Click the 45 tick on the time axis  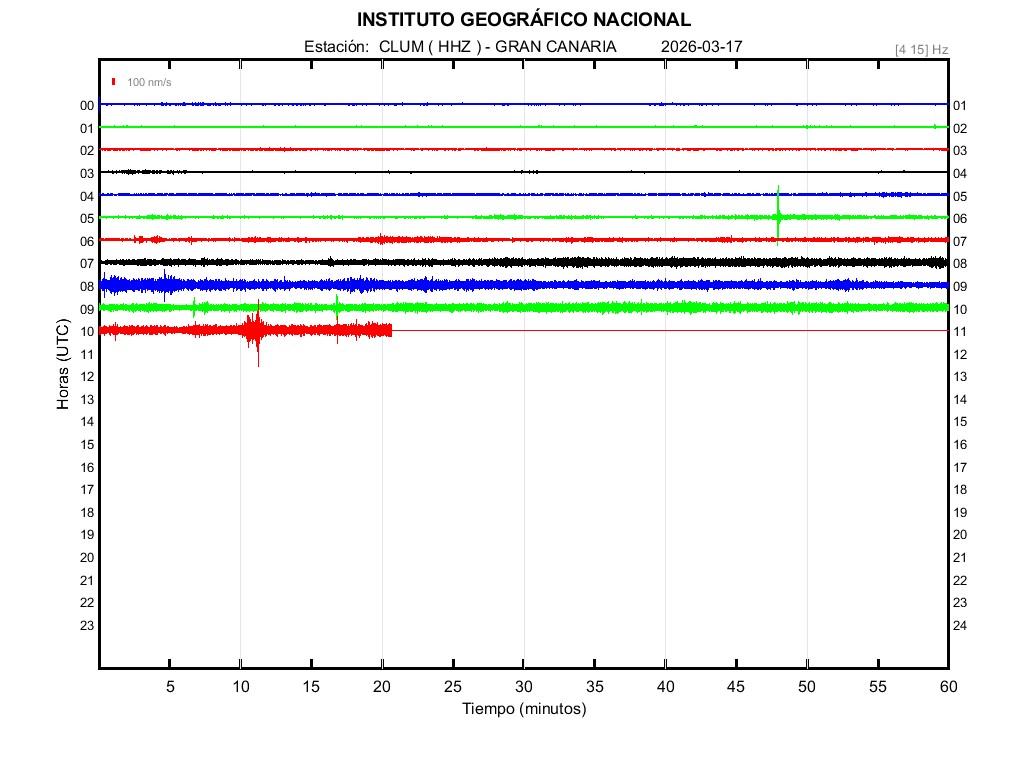[x=736, y=686]
